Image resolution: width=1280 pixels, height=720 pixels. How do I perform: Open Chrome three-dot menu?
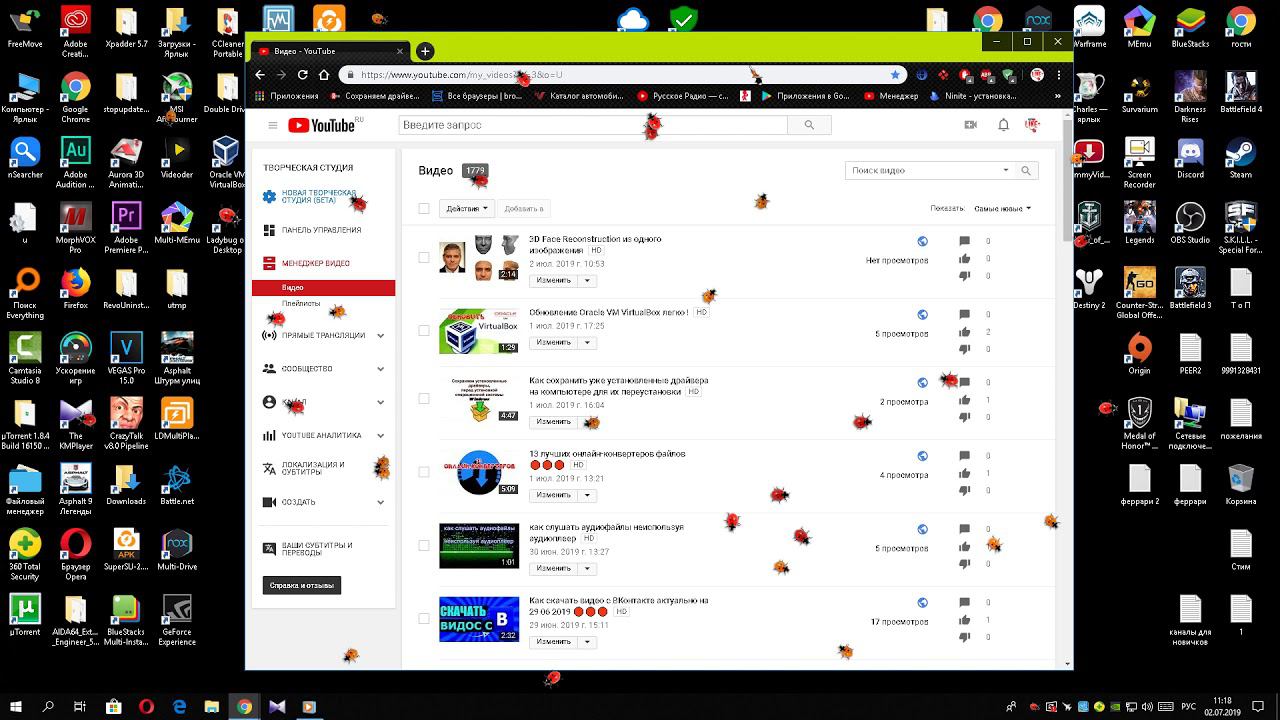1059,75
